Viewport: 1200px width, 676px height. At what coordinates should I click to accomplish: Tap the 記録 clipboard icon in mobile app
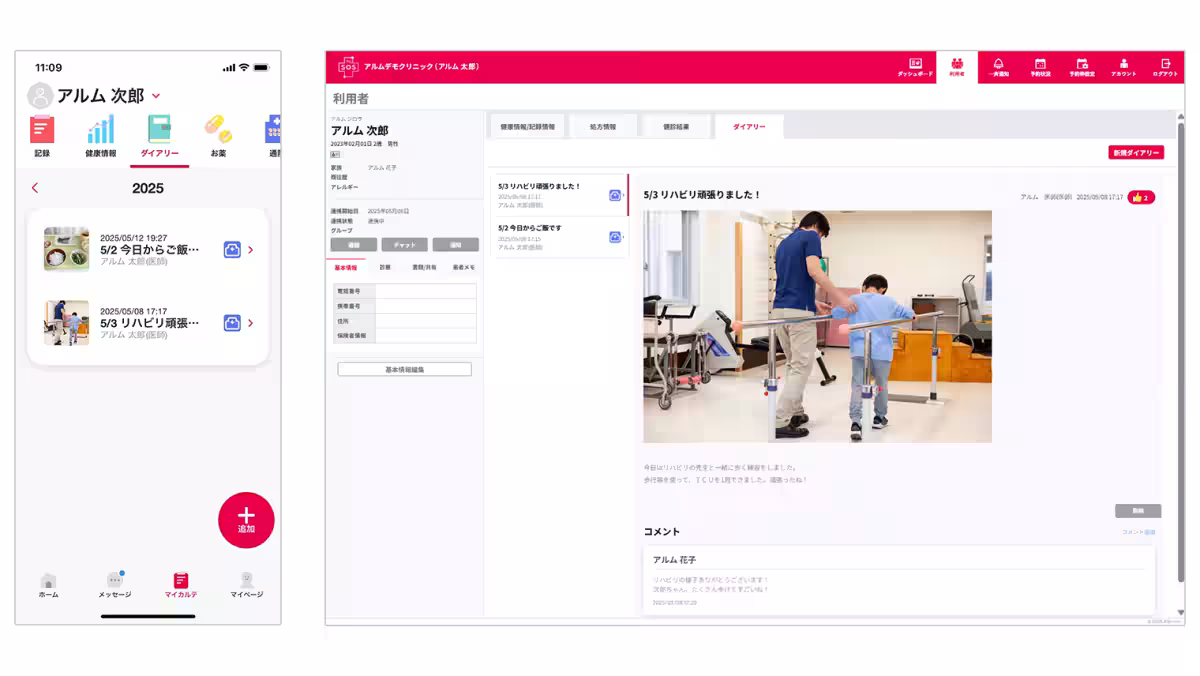(42, 130)
